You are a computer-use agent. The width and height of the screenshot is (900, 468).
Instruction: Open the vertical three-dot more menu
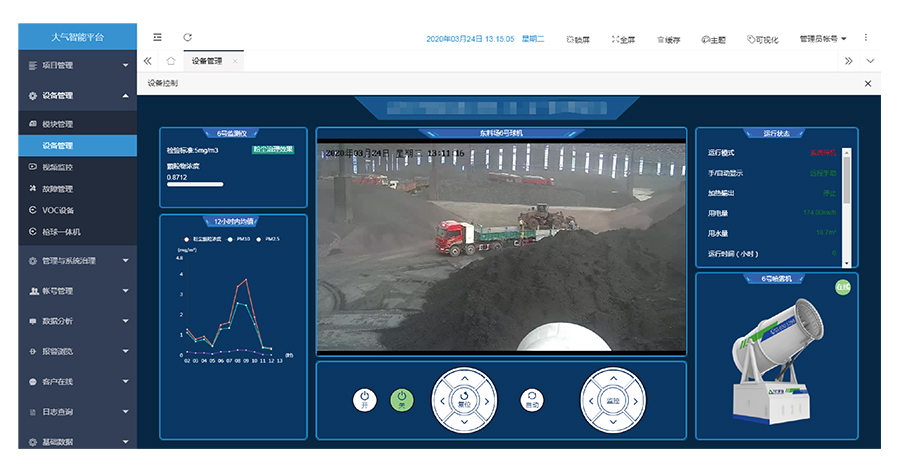[865, 38]
